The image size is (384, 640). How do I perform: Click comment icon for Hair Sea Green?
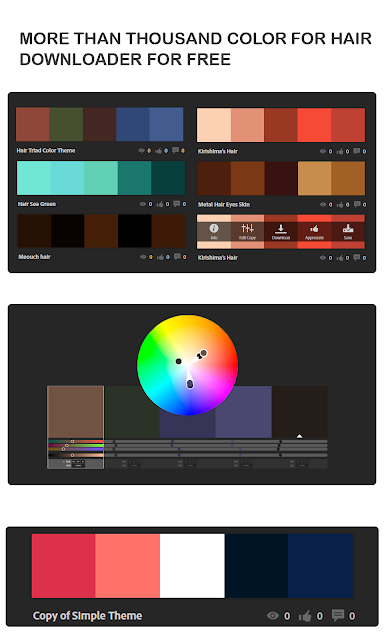click(x=177, y=204)
